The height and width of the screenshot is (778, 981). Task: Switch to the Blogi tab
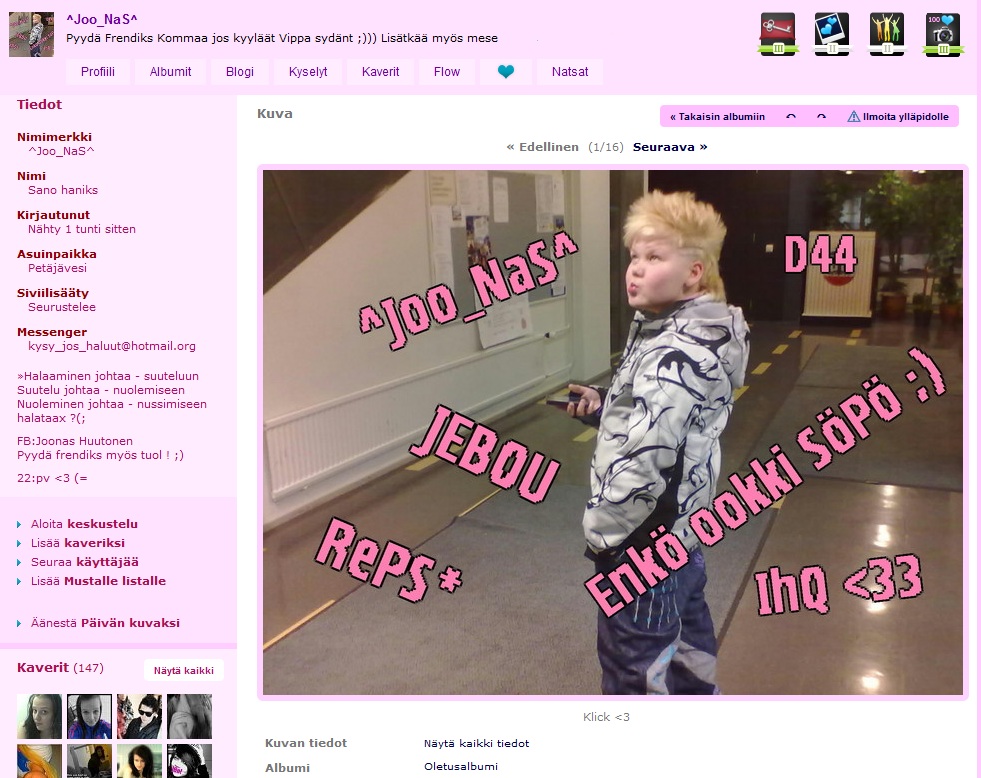pos(240,71)
